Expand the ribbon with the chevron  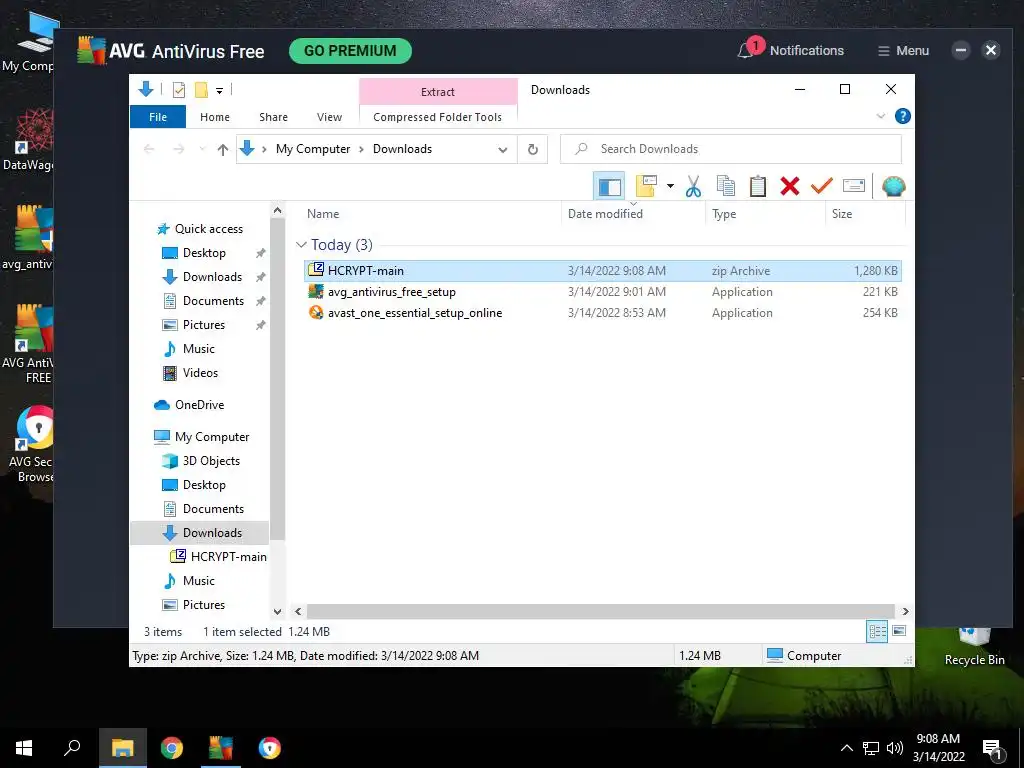point(880,116)
